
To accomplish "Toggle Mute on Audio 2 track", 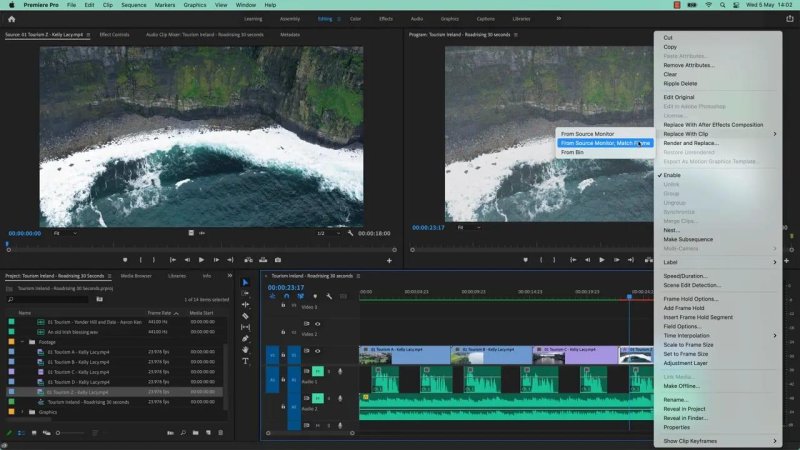I will (x=317, y=398).
